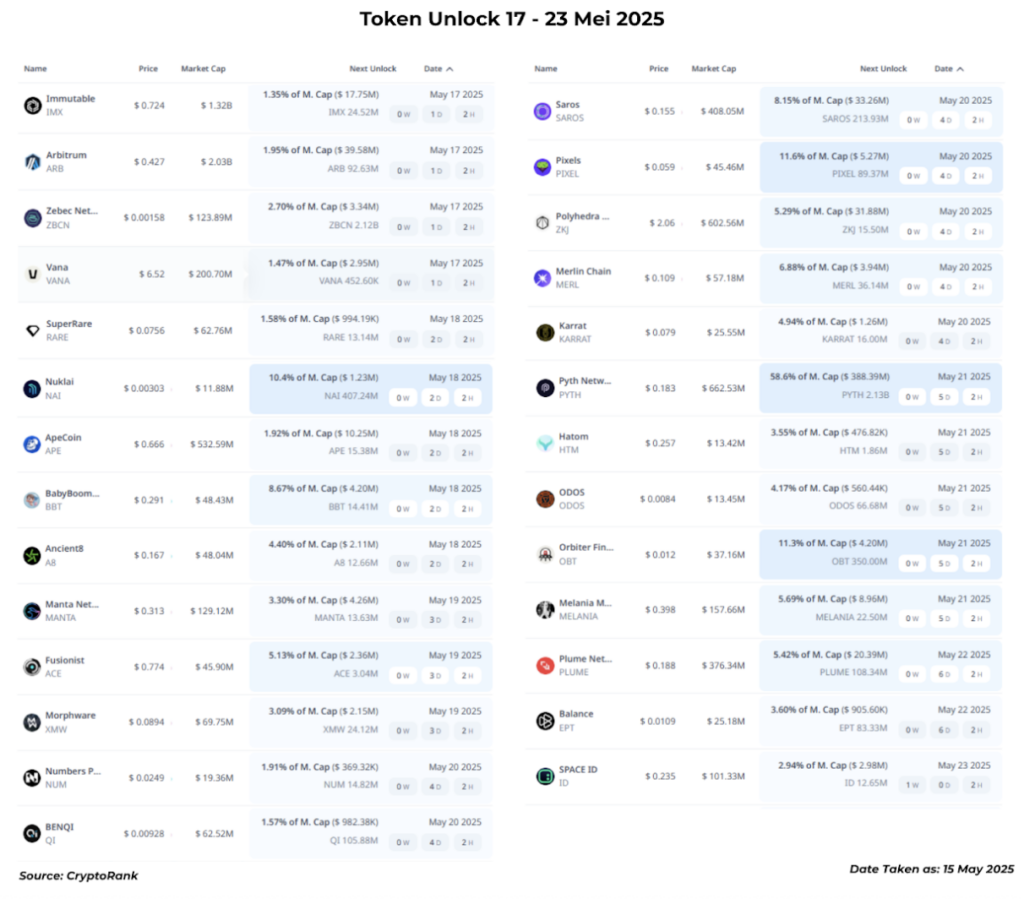Click the SPACE ID token icon
Viewport: 1024px width, 899px height.
545,776
